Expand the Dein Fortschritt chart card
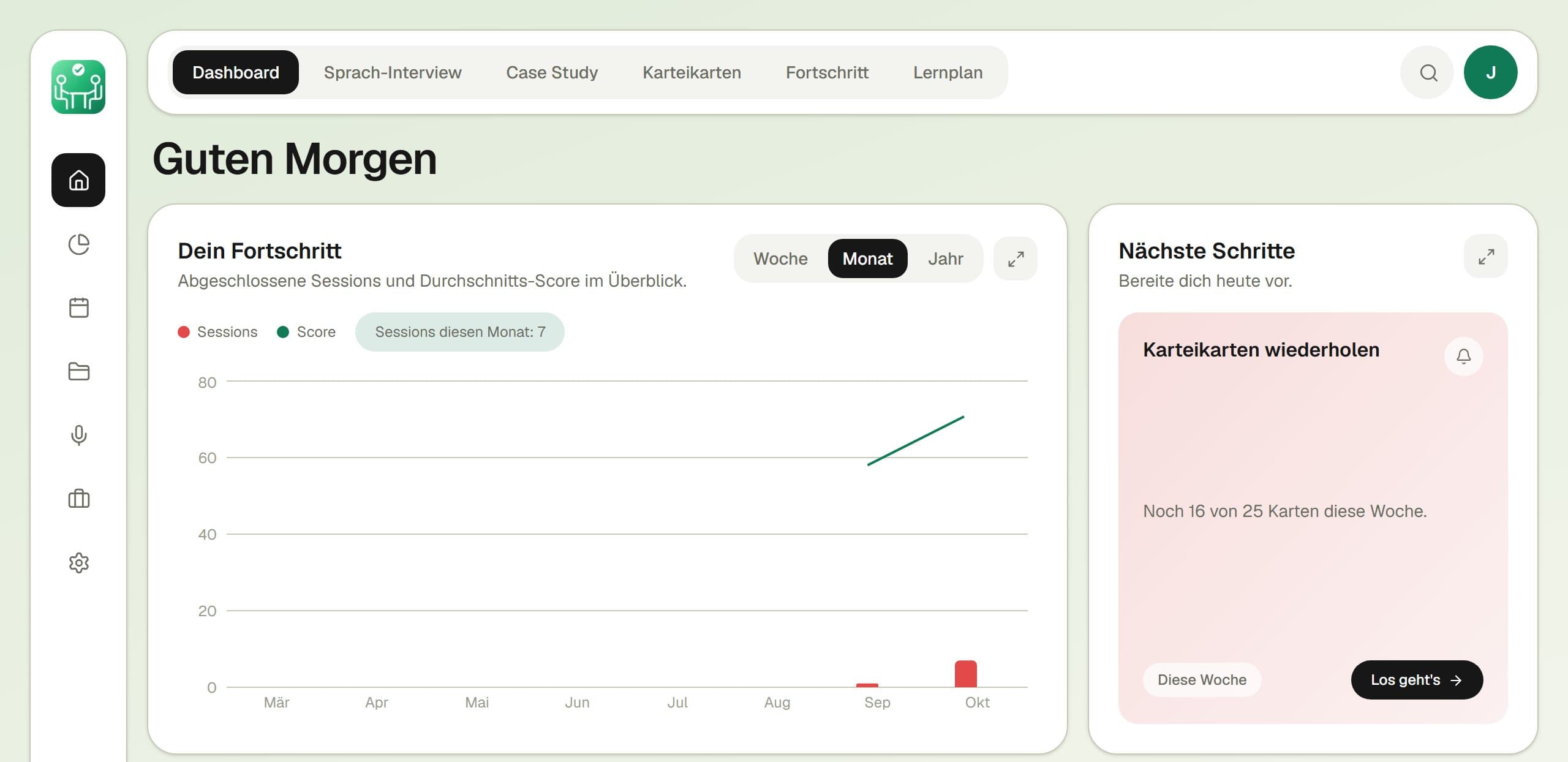The image size is (1568, 762). click(1016, 258)
